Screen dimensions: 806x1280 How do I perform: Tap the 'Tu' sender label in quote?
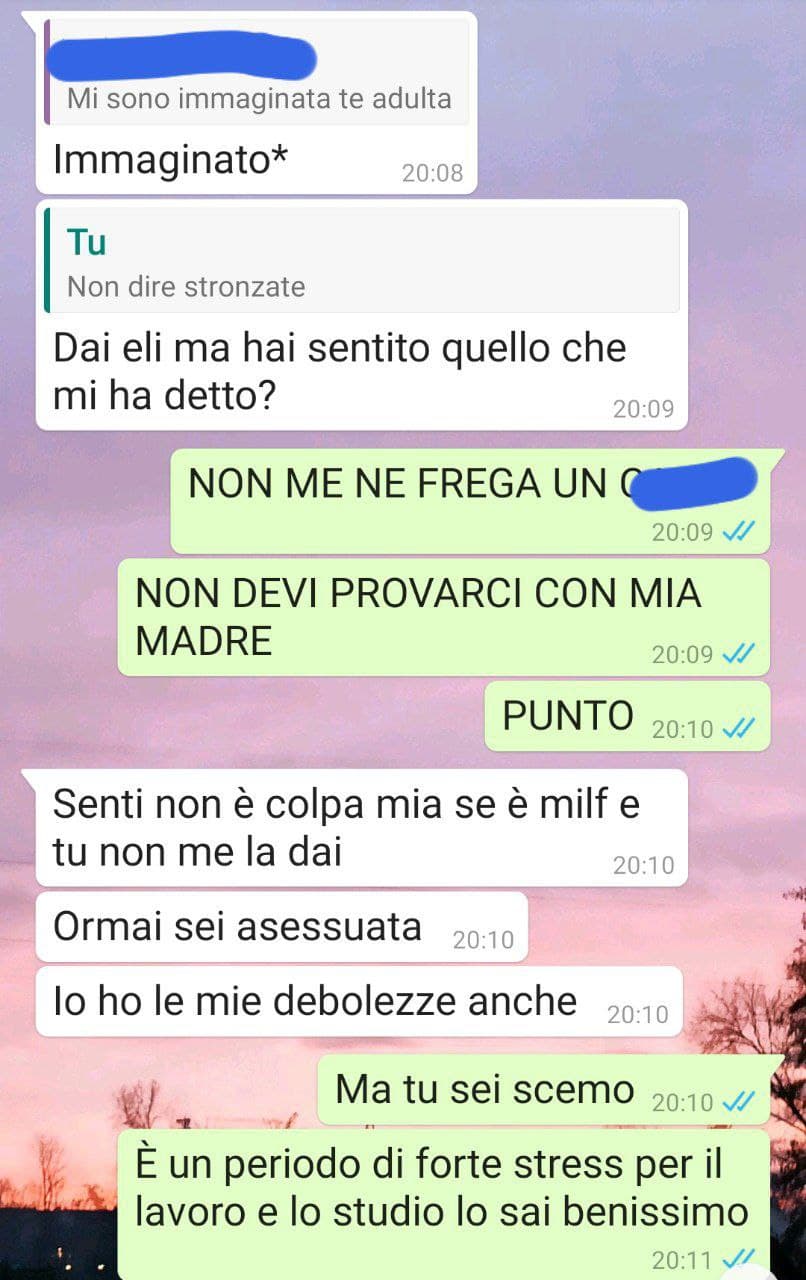click(x=86, y=242)
